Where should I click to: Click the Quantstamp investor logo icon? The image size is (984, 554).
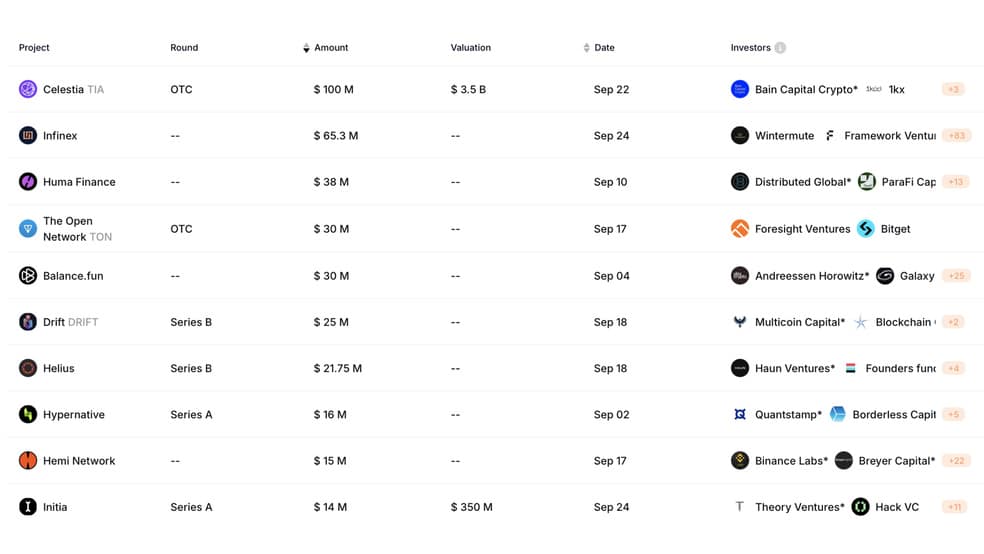point(740,415)
